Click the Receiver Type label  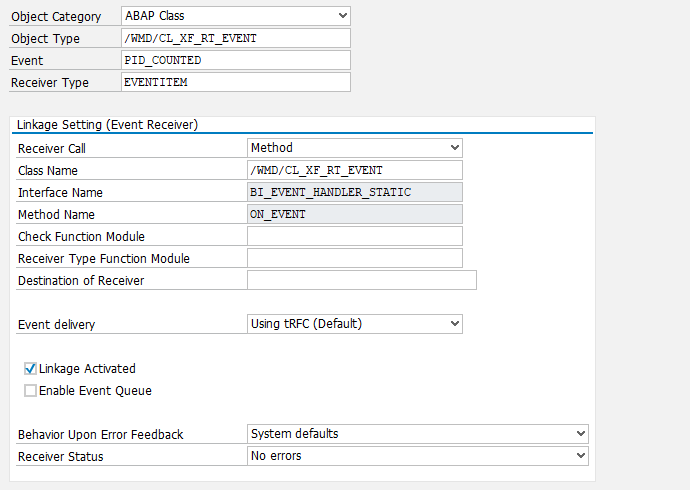click(x=50, y=83)
